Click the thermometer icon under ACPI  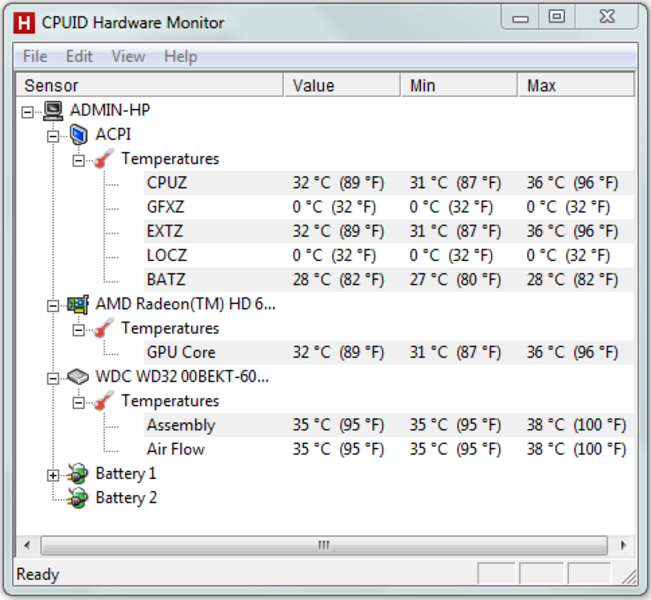point(103,159)
